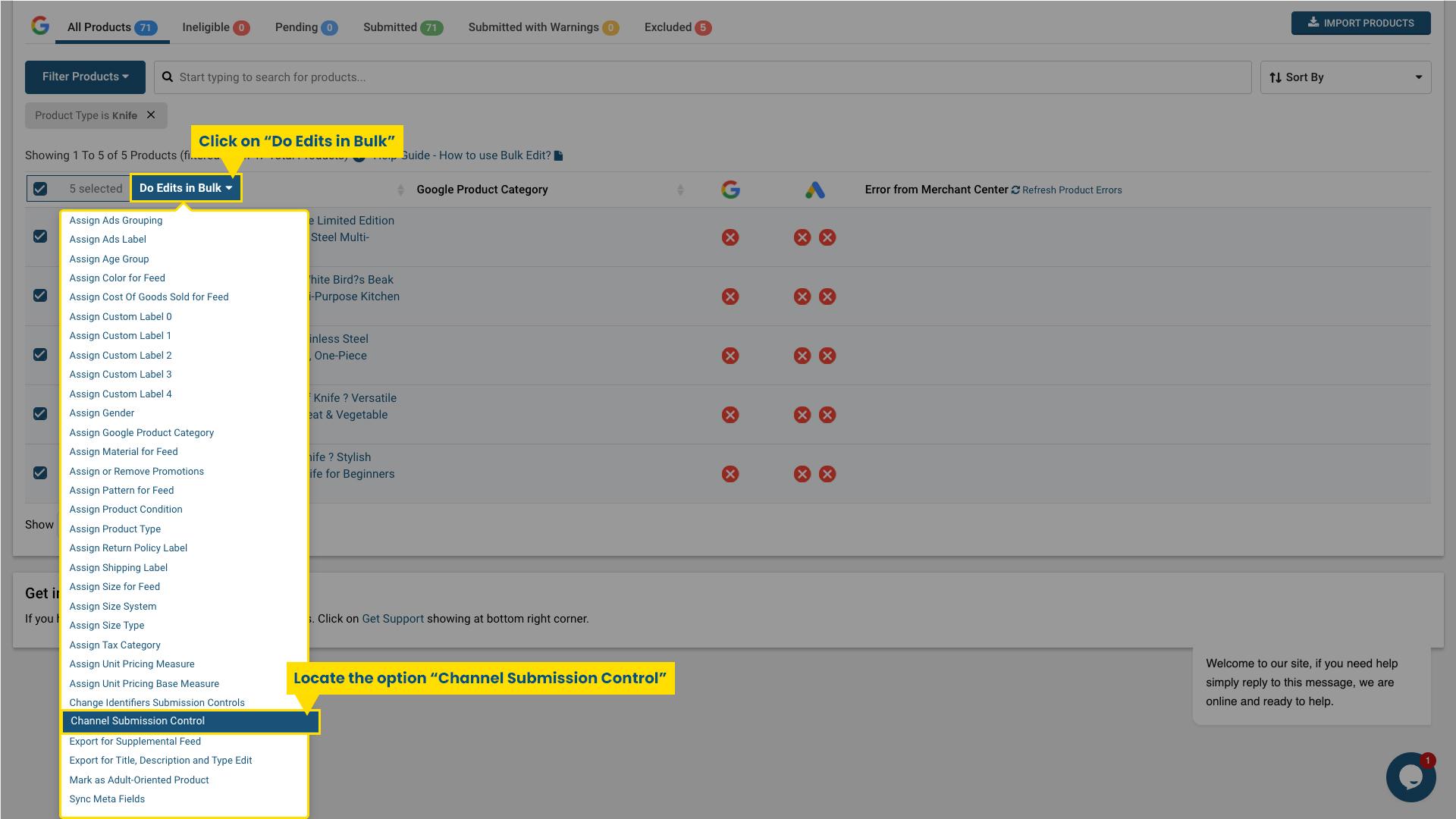The image size is (1456, 819).
Task: Expand the Filter Products dropdown
Action: click(x=85, y=77)
